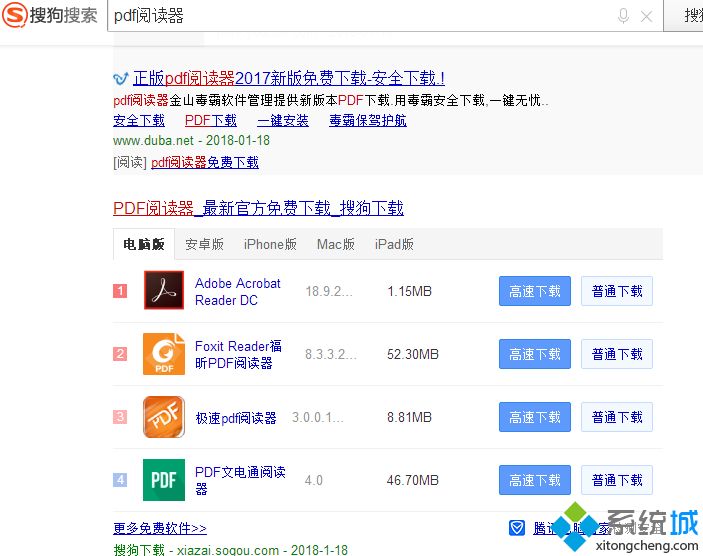Open the 极速pdf阅读器 name link

[x=236, y=418]
